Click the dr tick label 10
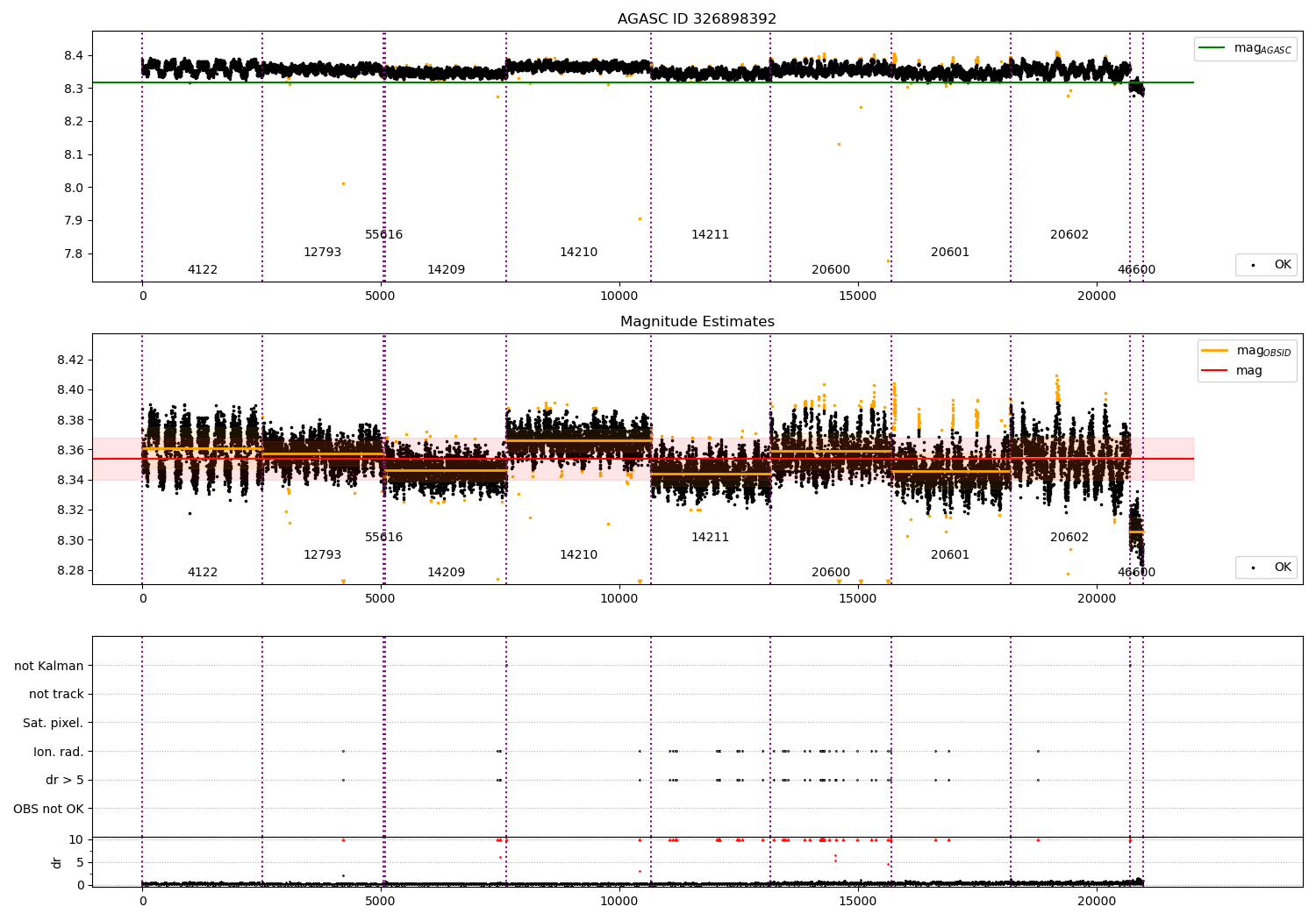Viewport: 1316px width, 921px height. pyautogui.click(x=76, y=839)
